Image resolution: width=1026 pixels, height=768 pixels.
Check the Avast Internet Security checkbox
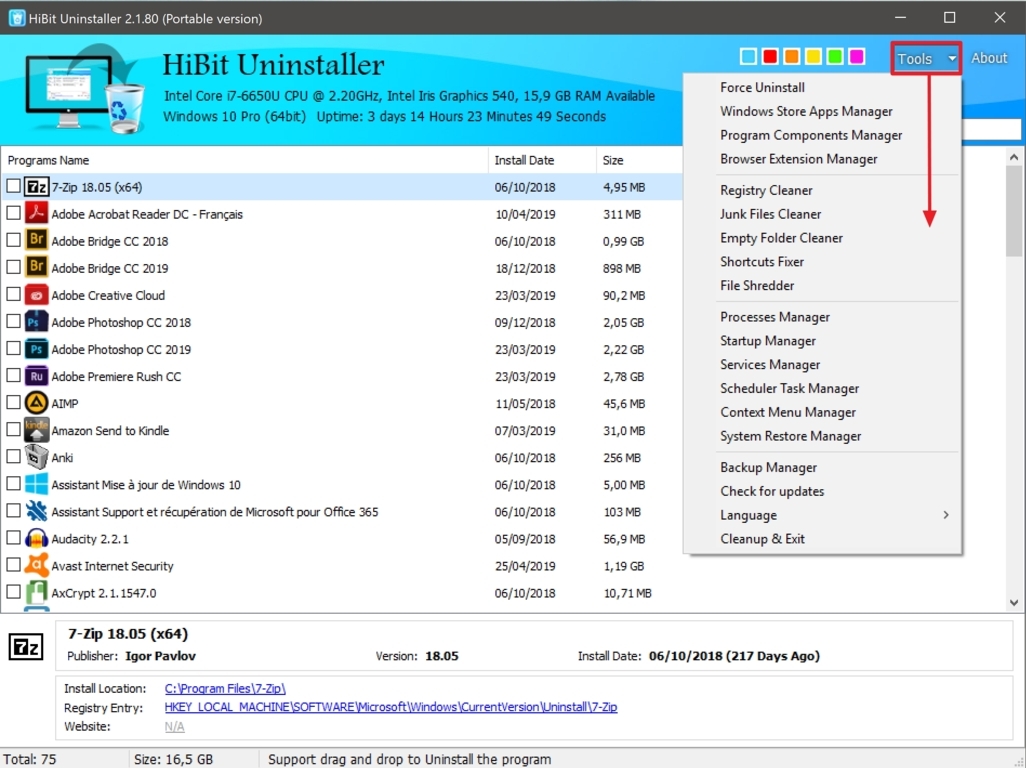[13, 564]
